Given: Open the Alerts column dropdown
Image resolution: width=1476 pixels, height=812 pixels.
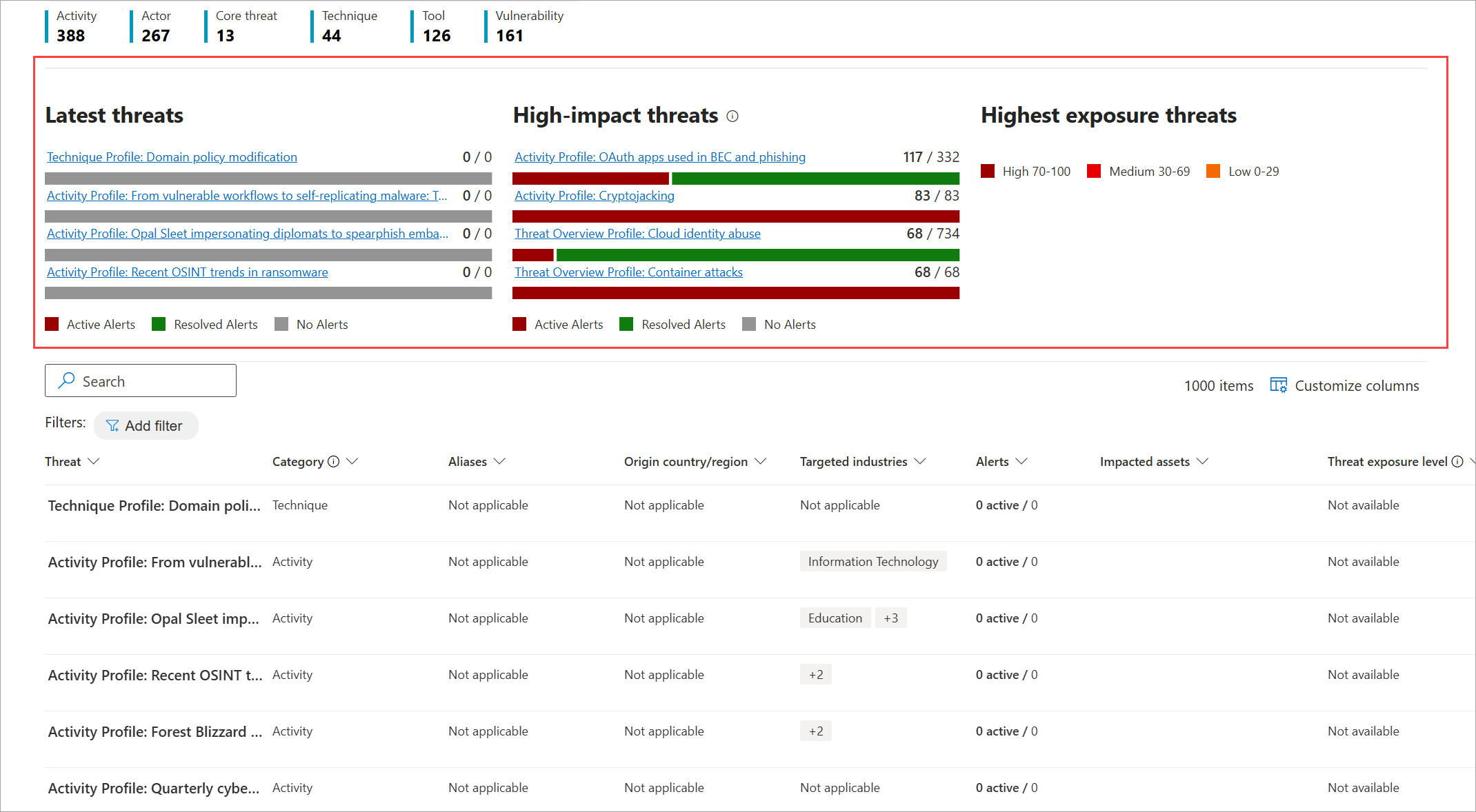Looking at the screenshot, I should [1022, 461].
